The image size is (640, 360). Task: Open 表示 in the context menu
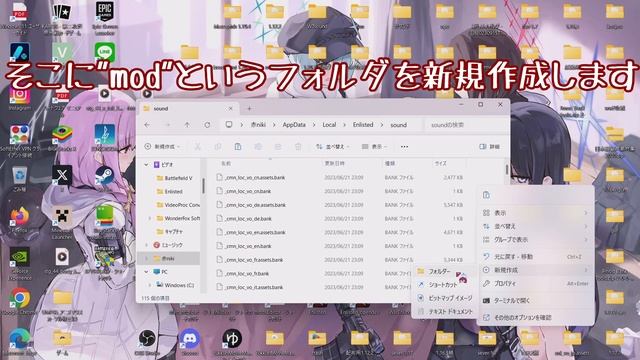click(x=536, y=213)
